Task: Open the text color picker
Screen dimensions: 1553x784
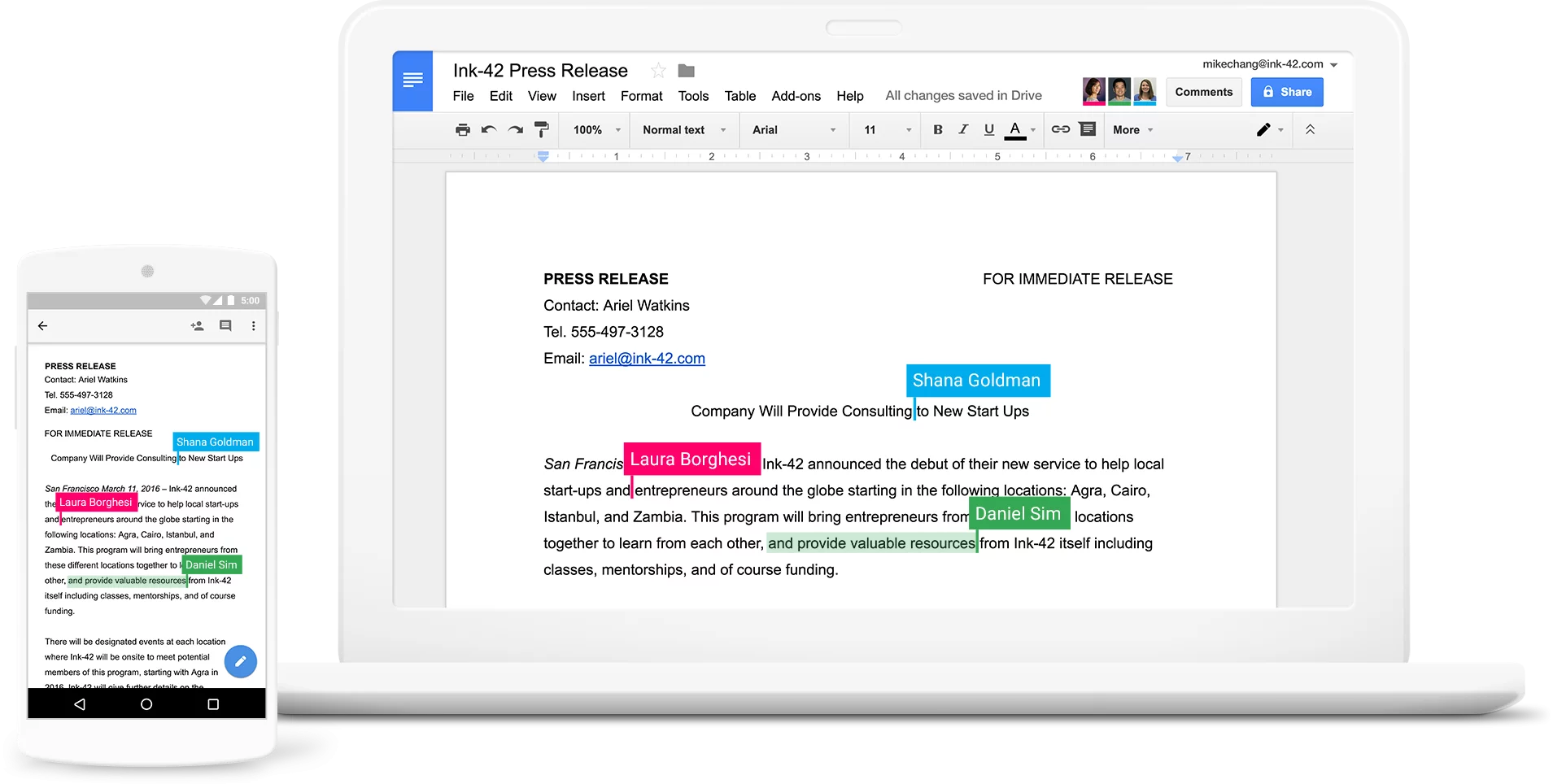Action: (x=1020, y=130)
